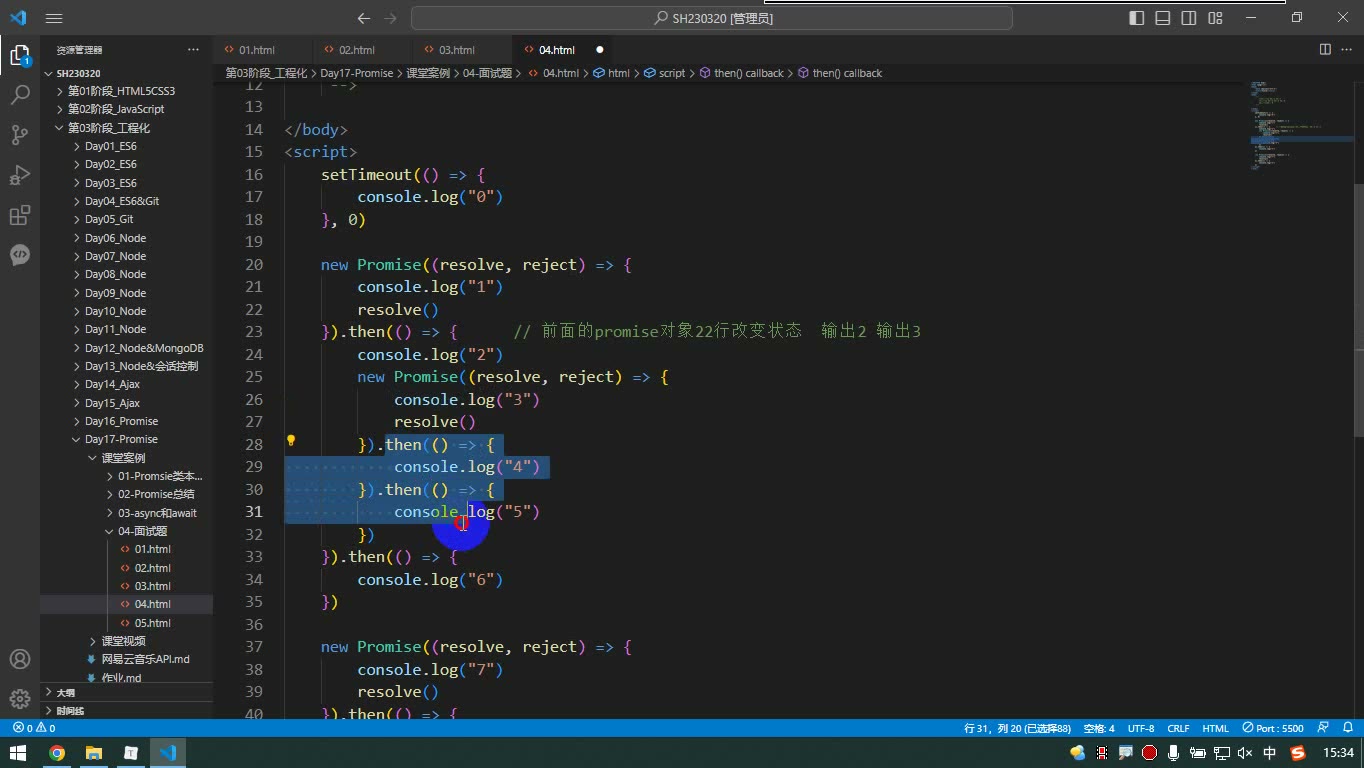Open Chrome from the Windows taskbar
1364x768 pixels.
(57, 753)
